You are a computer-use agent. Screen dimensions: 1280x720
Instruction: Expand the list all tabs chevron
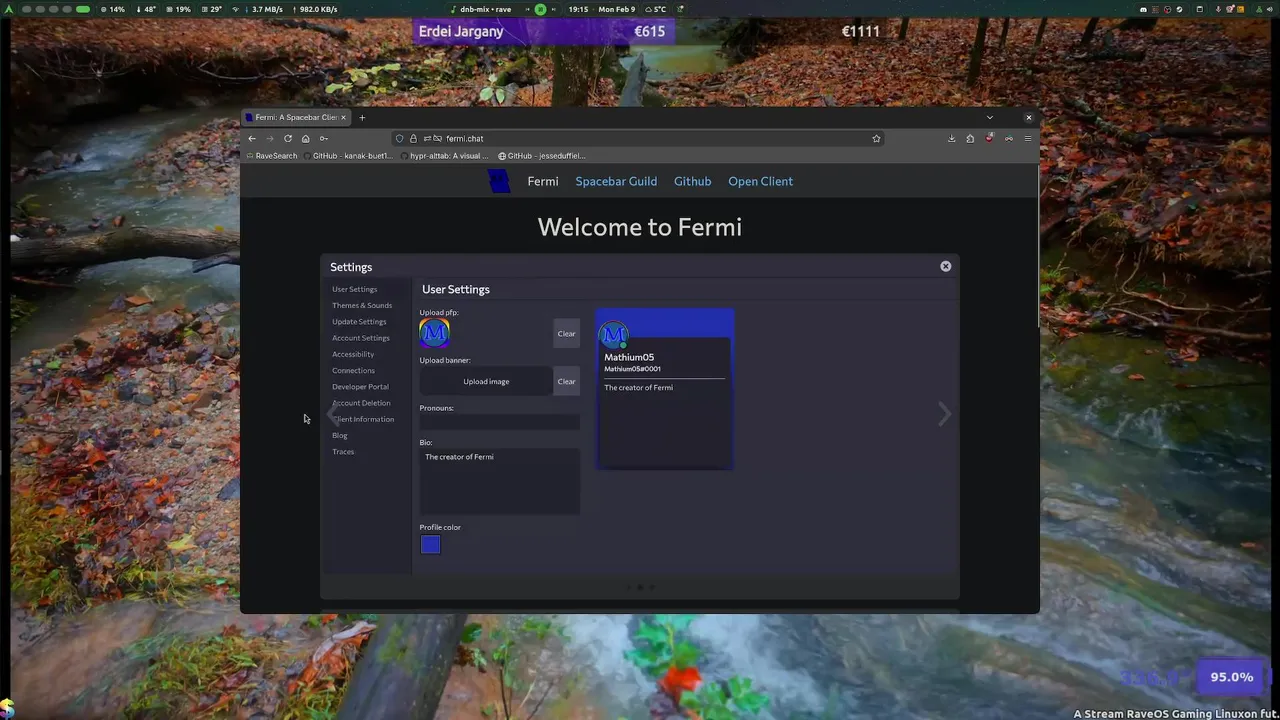pos(990,117)
